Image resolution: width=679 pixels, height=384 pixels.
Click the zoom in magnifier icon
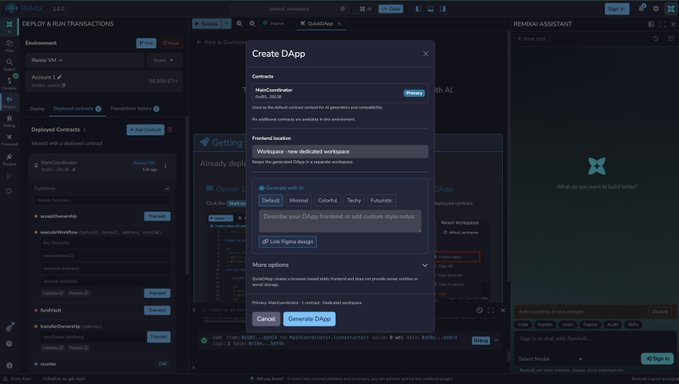click(252, 23)
